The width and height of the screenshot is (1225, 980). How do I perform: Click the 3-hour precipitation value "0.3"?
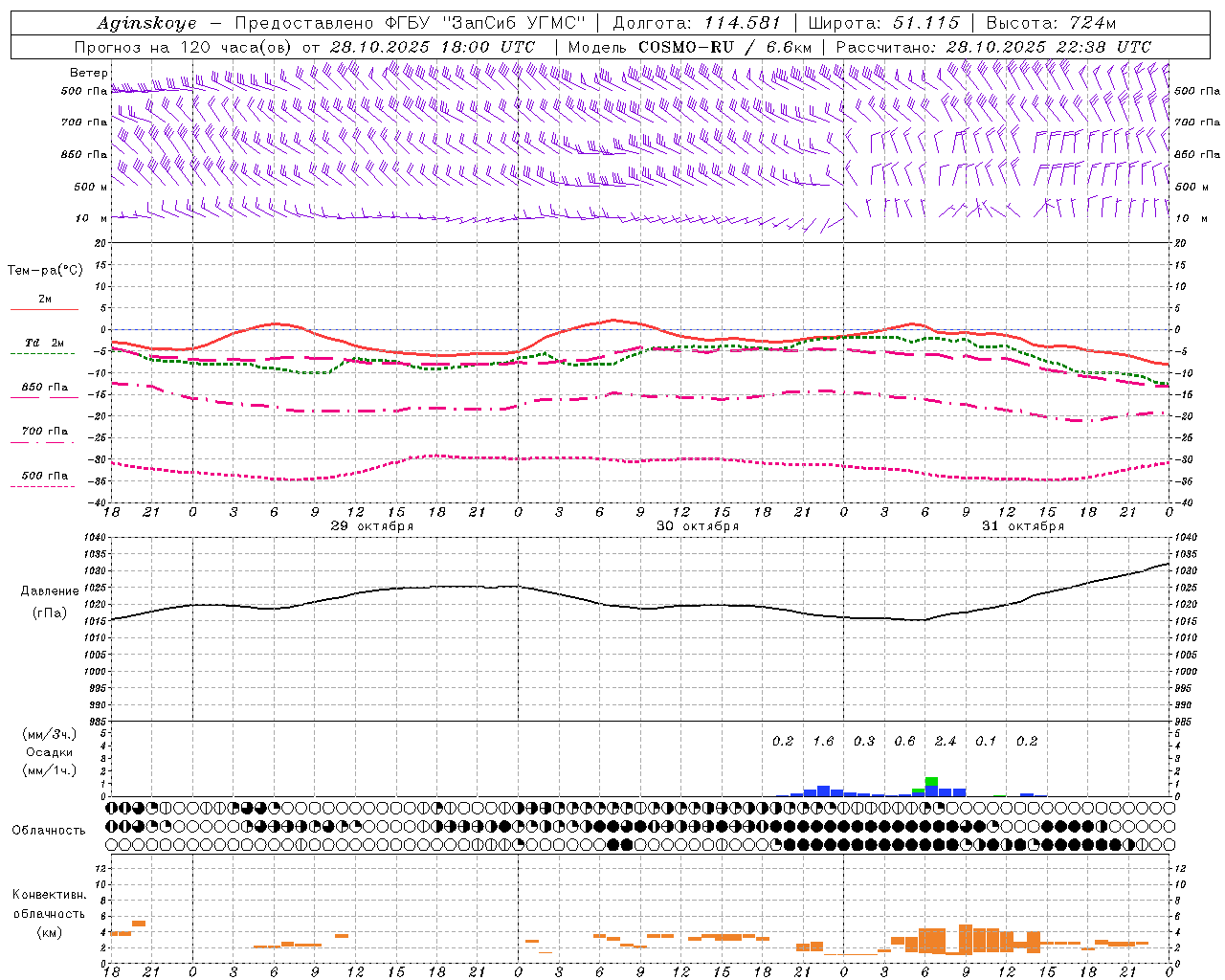coord(864,742)
